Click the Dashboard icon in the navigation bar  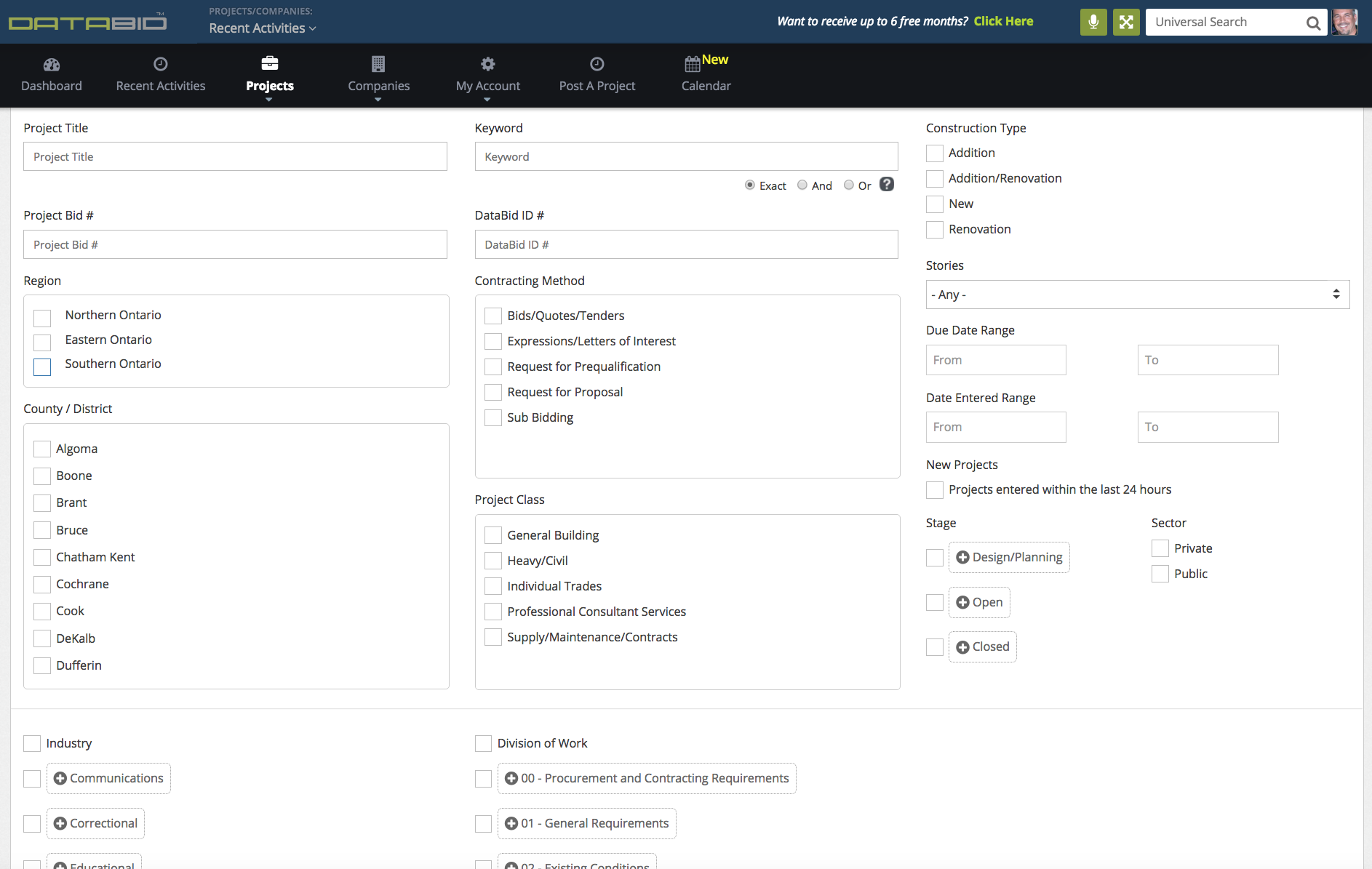tap(51, 64)
